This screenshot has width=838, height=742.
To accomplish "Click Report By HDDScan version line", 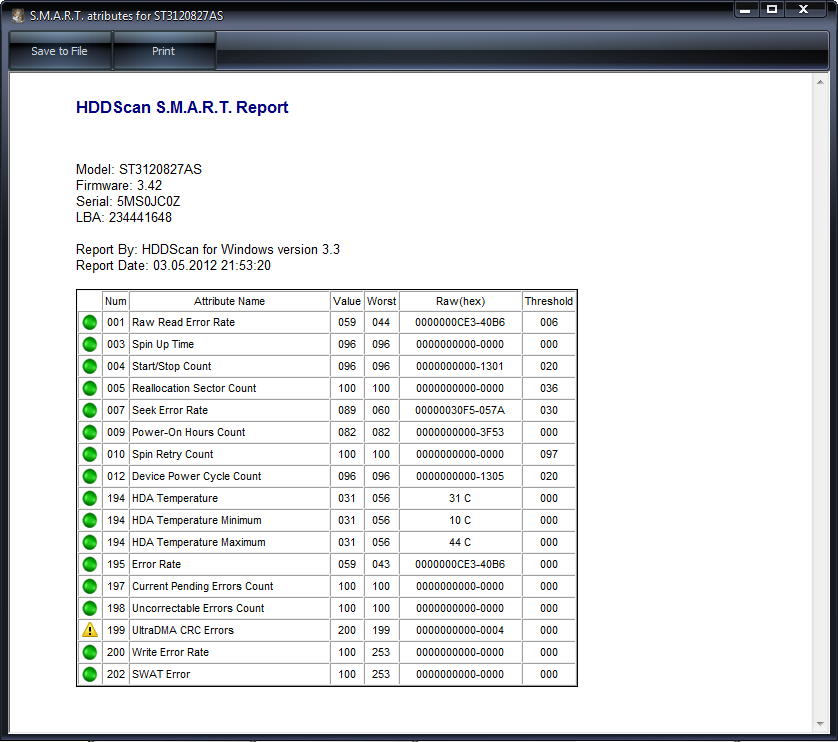I will point(208,250).
